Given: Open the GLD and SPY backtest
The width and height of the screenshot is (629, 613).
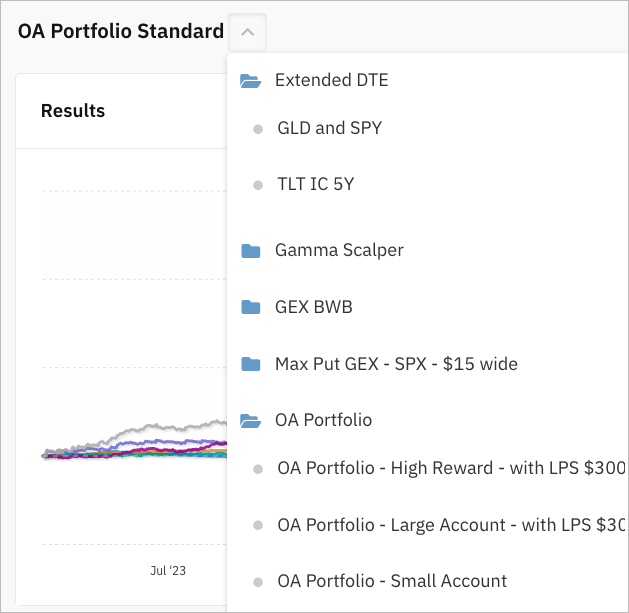Looking at the screenshot, I should tap(329, 128).
